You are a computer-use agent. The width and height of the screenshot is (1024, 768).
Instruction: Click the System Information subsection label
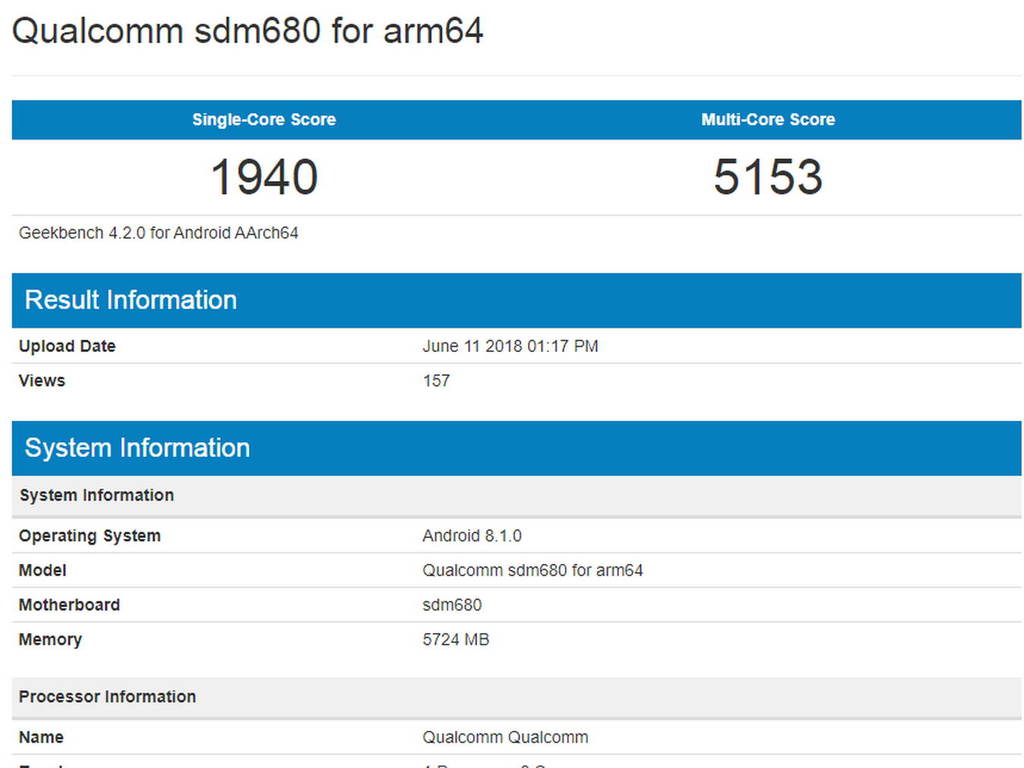pyautogui.click(x=96, y=495)
